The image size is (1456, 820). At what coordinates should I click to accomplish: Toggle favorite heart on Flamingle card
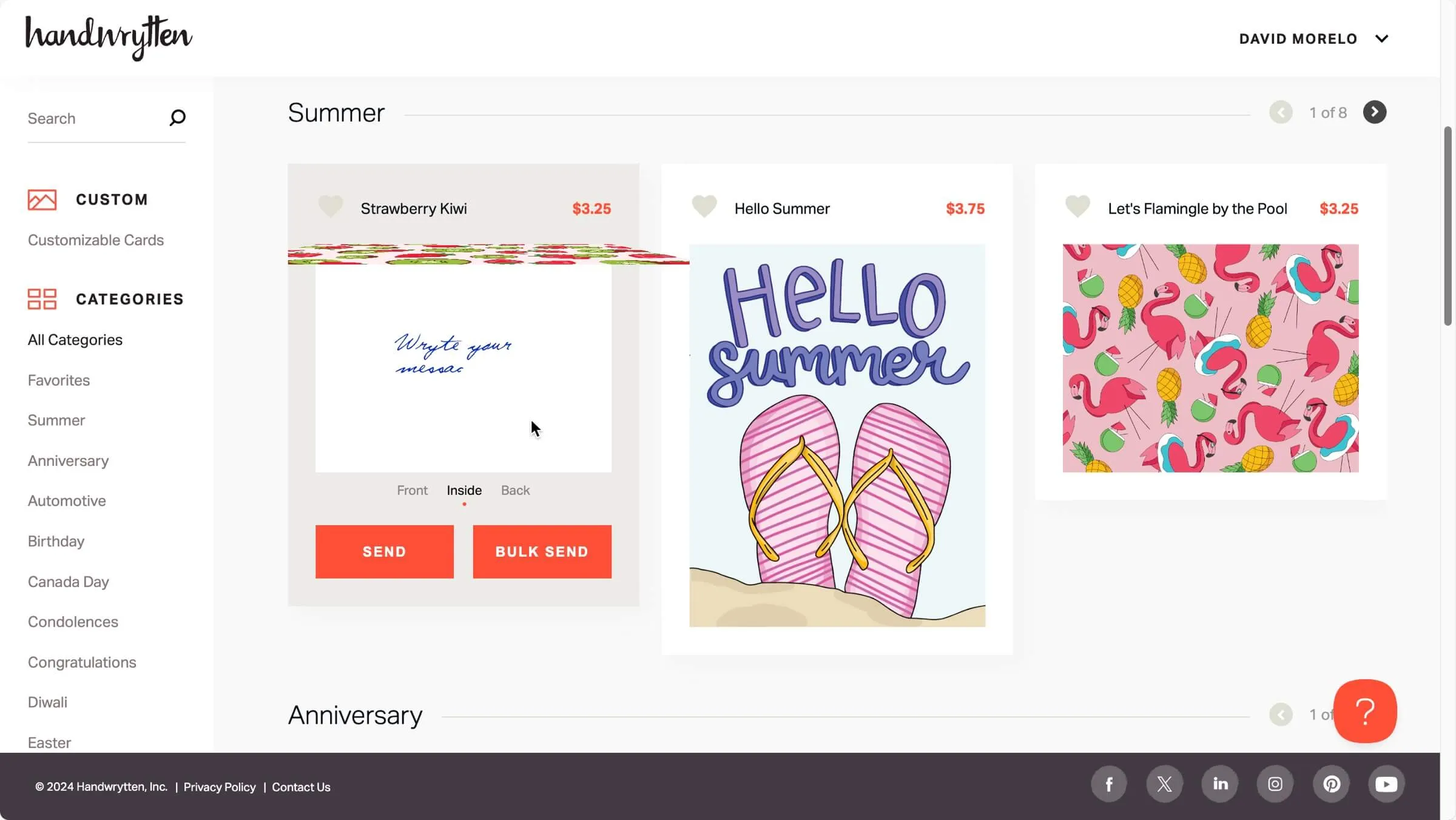(x=1077, y=207)
